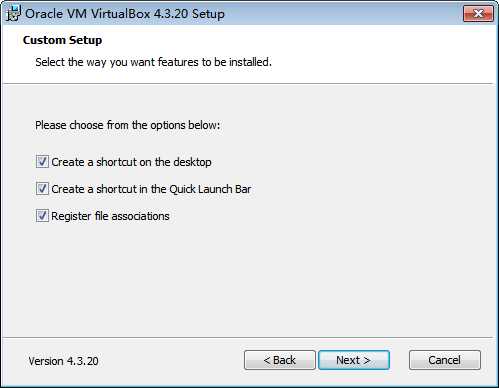Close the VirtualBox Setup window
Screen dimensions: 499x388
(478, 13)
